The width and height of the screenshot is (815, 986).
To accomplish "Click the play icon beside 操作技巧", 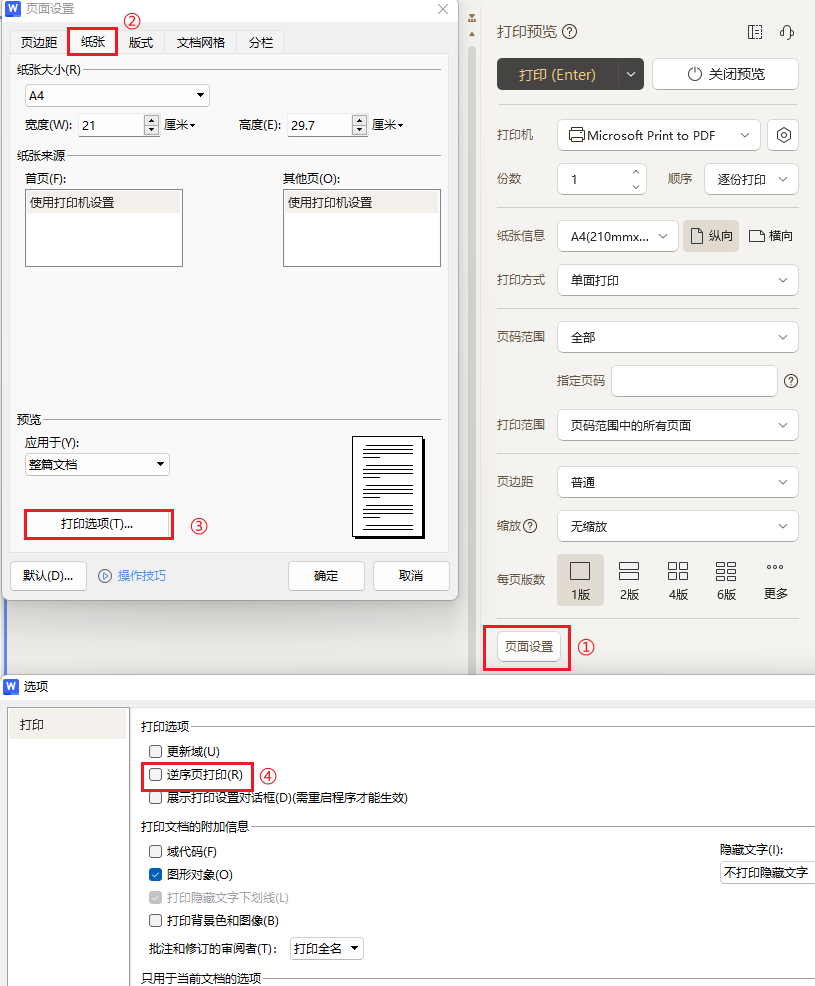I will click(105, 575).
